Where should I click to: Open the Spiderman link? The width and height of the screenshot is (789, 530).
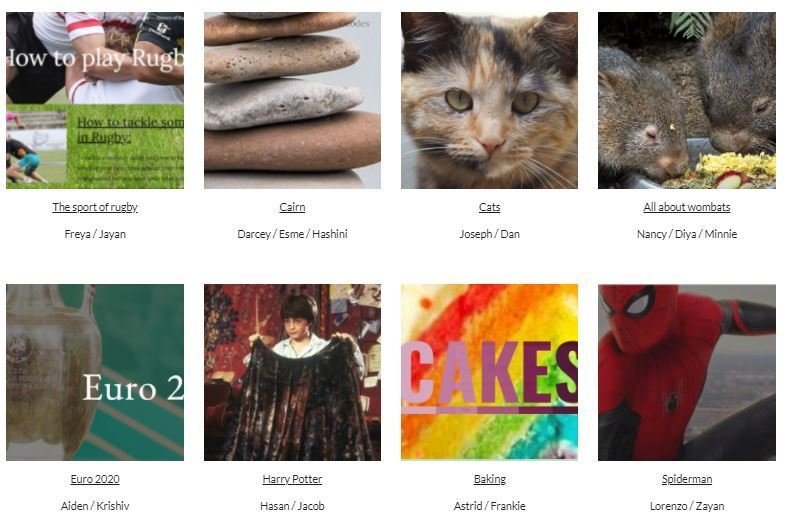[687, 479]
